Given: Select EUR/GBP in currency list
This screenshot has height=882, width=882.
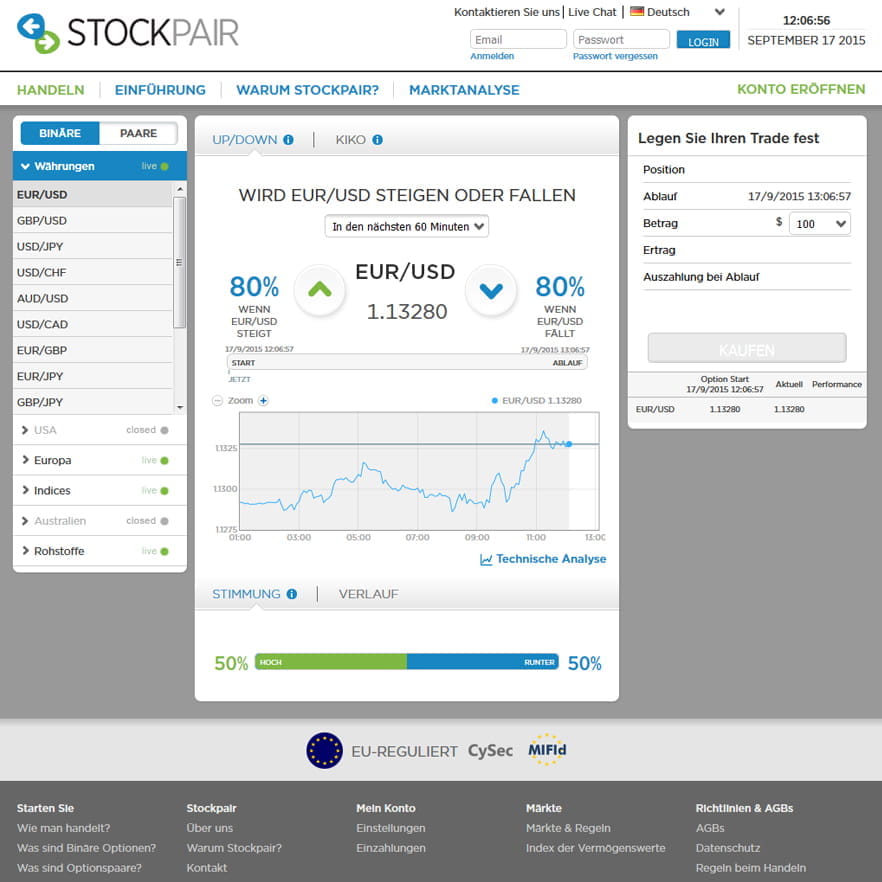Looking at the screenshot, I should click(93, 350).
